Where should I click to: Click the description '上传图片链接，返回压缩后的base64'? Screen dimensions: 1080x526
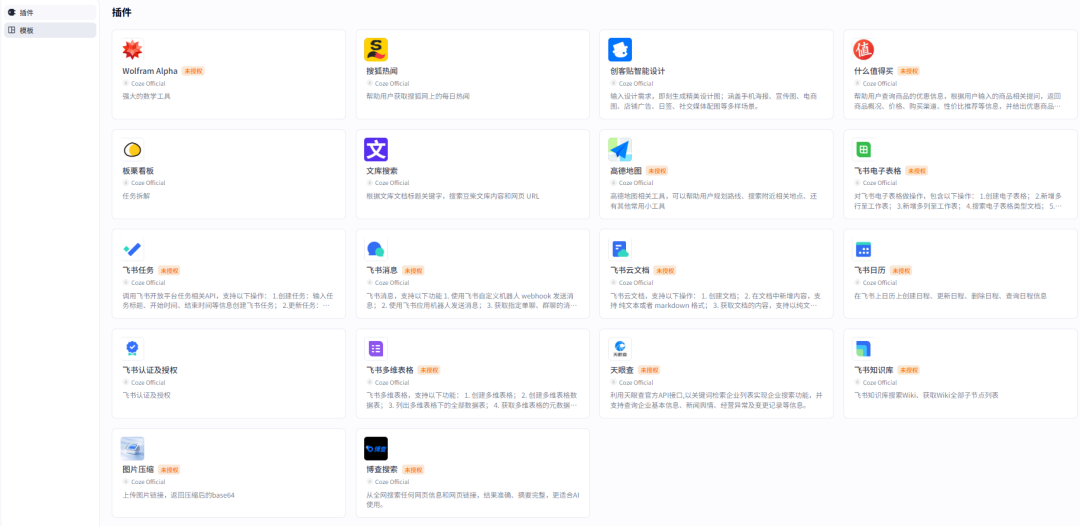point(178,495)
